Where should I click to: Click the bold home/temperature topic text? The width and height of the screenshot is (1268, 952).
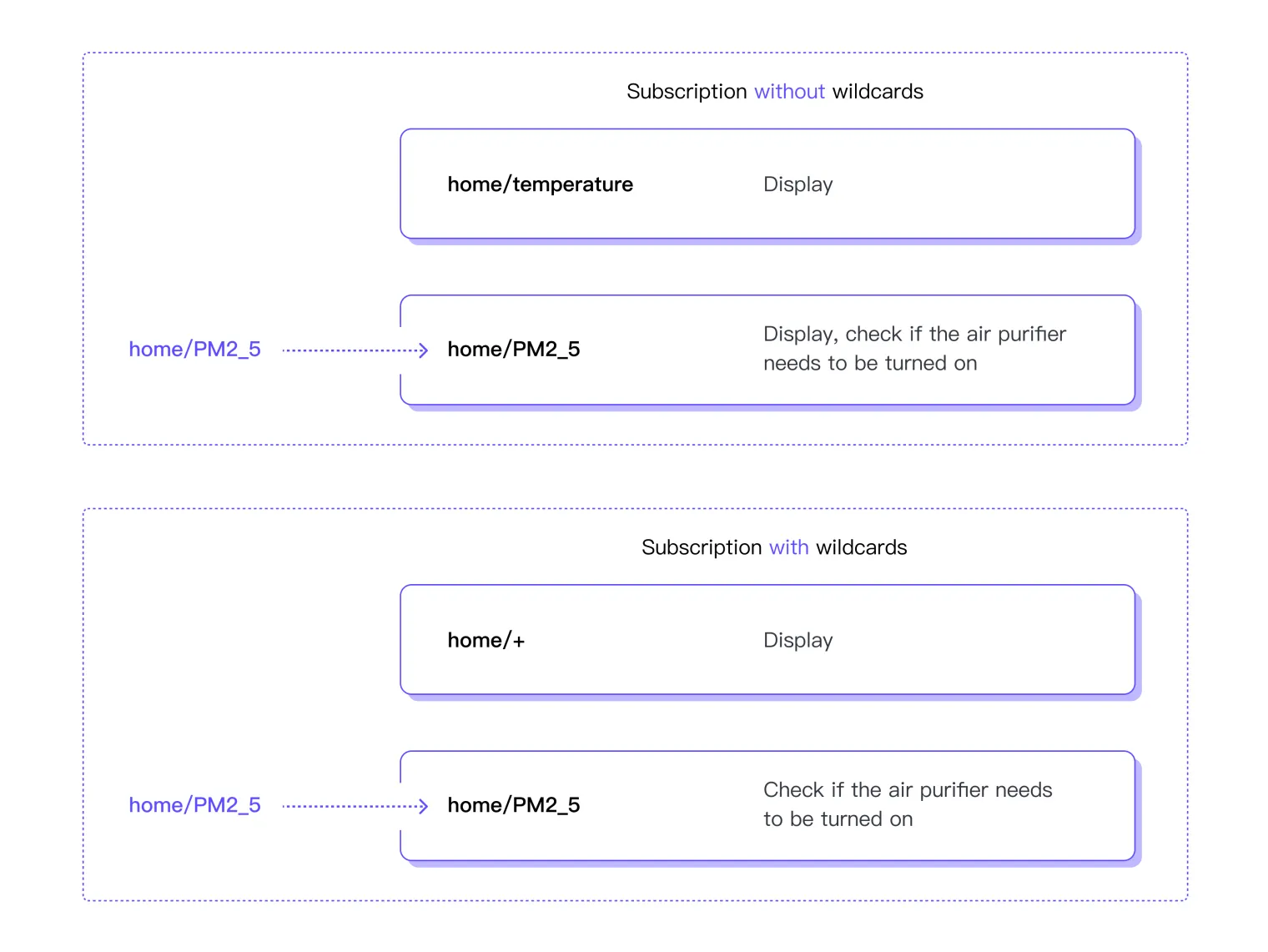[x=540, y=184]
